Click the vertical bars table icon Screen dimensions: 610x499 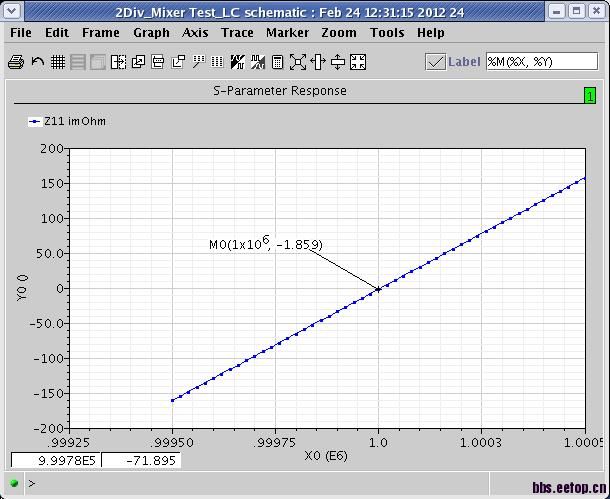click(217, 62)
